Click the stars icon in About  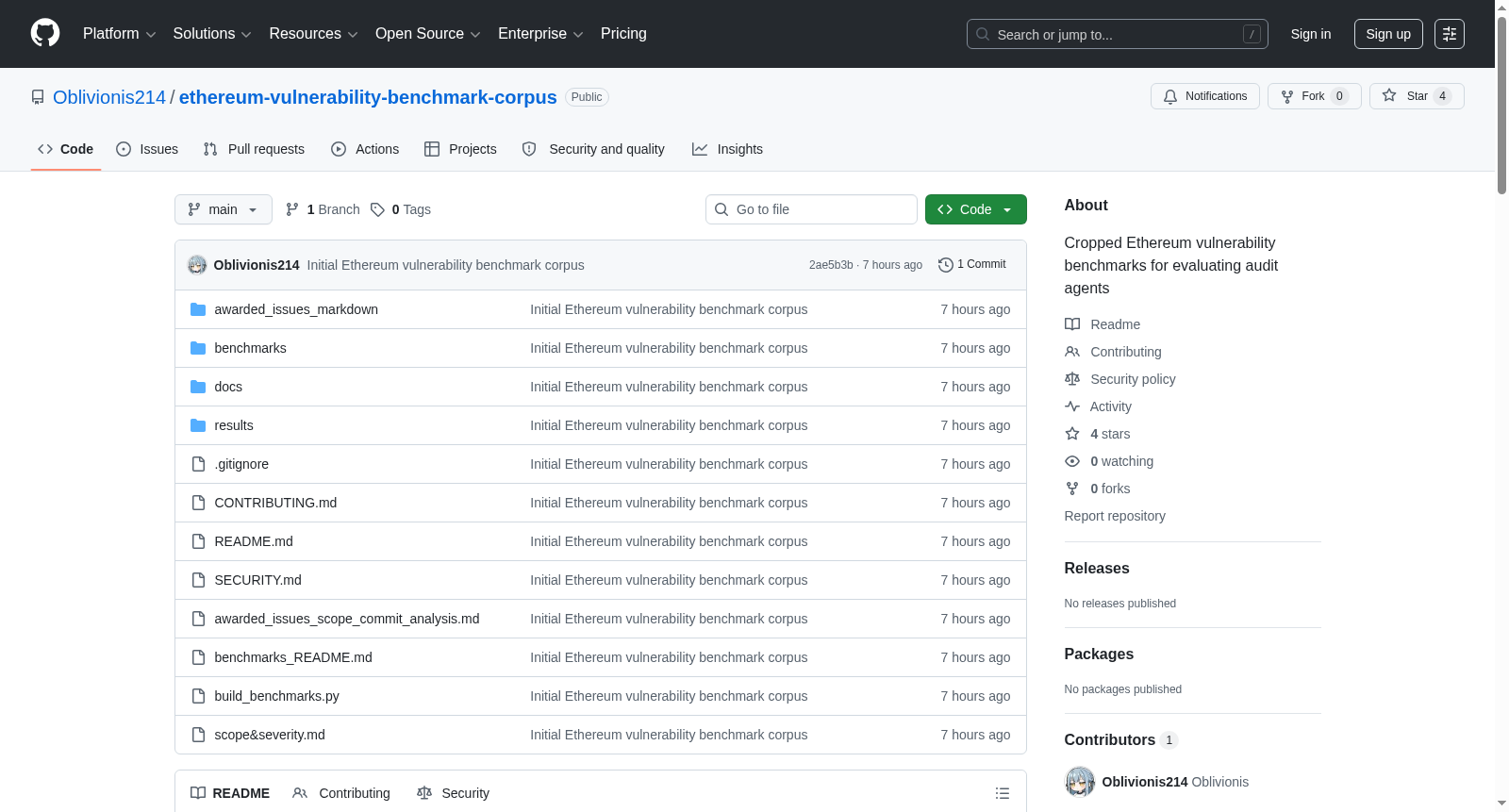(x=1072, y=434)
